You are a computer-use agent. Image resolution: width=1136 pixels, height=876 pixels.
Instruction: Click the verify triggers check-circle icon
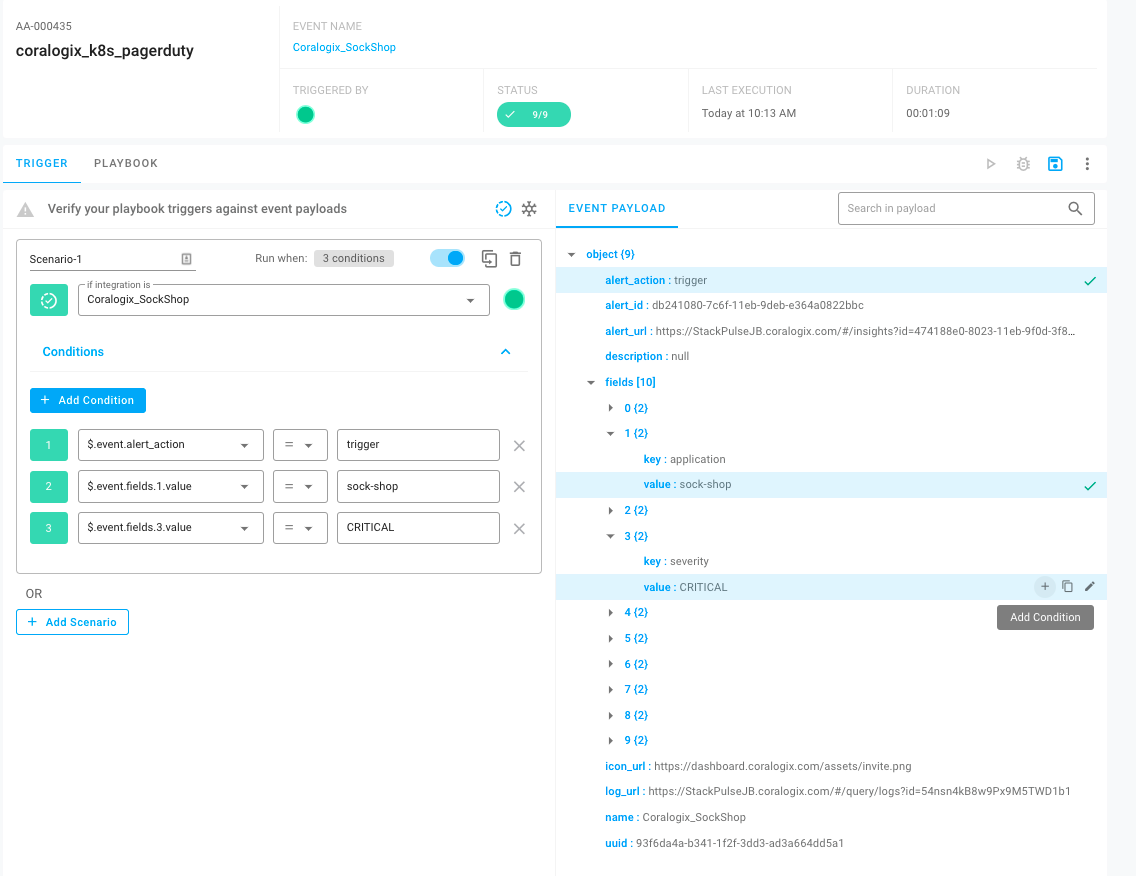pyautogui.click(x=504, y=209)
